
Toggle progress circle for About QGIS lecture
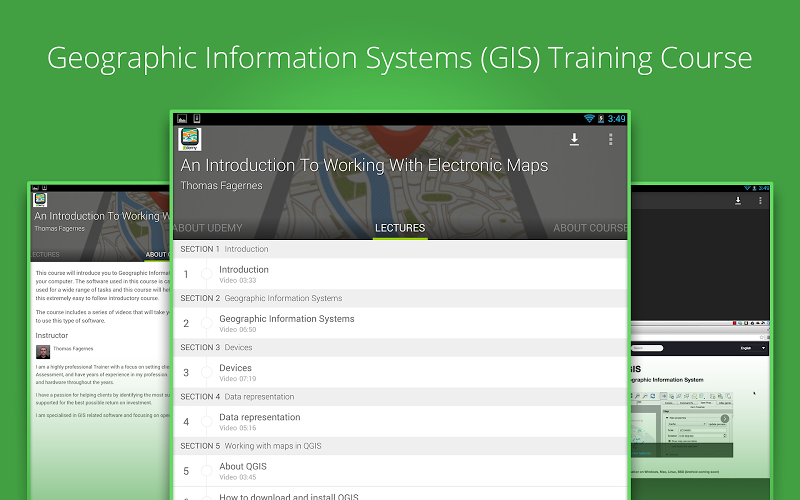[x=207, y=471]
